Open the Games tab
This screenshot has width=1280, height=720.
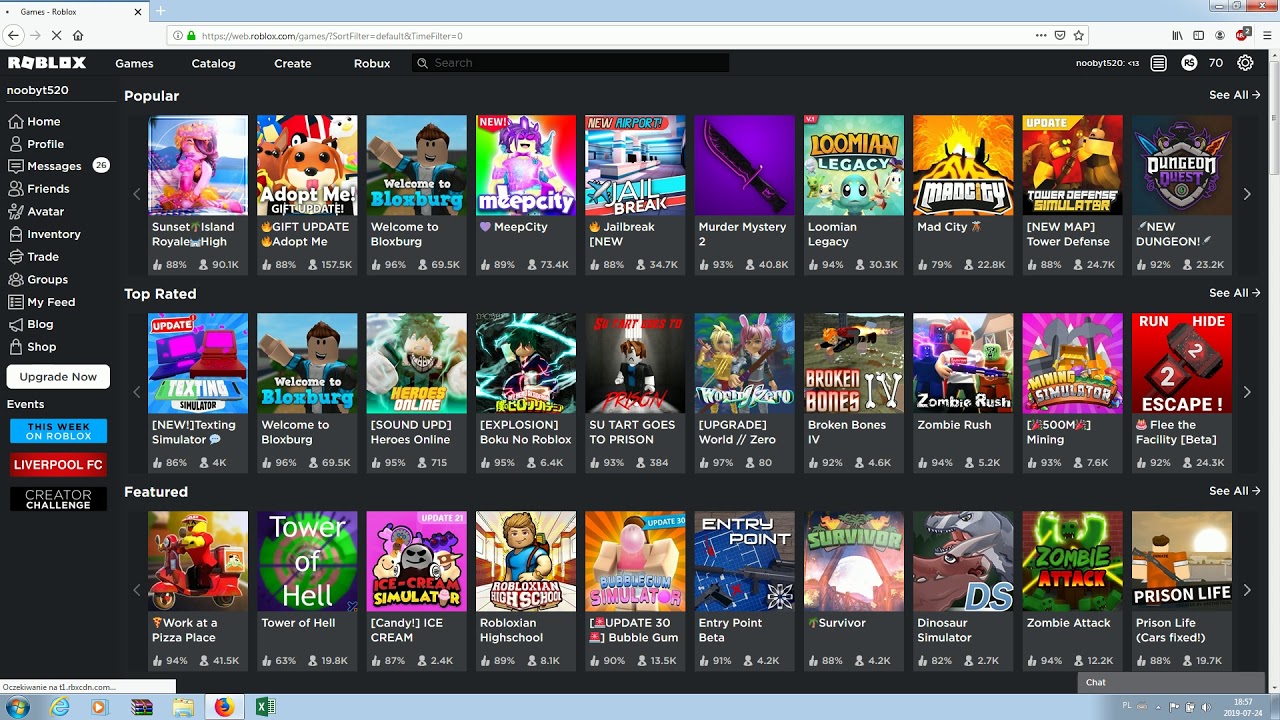pos(134,63)
